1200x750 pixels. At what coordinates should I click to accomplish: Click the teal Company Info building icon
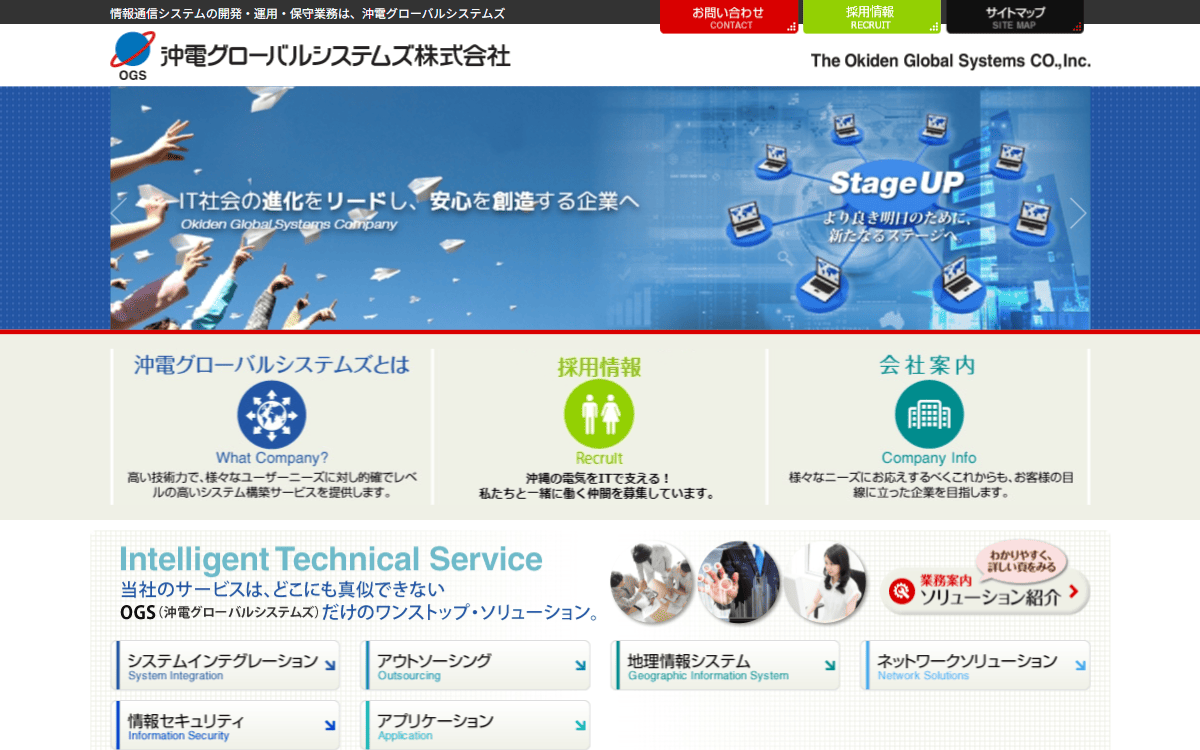tap(929, 414)
